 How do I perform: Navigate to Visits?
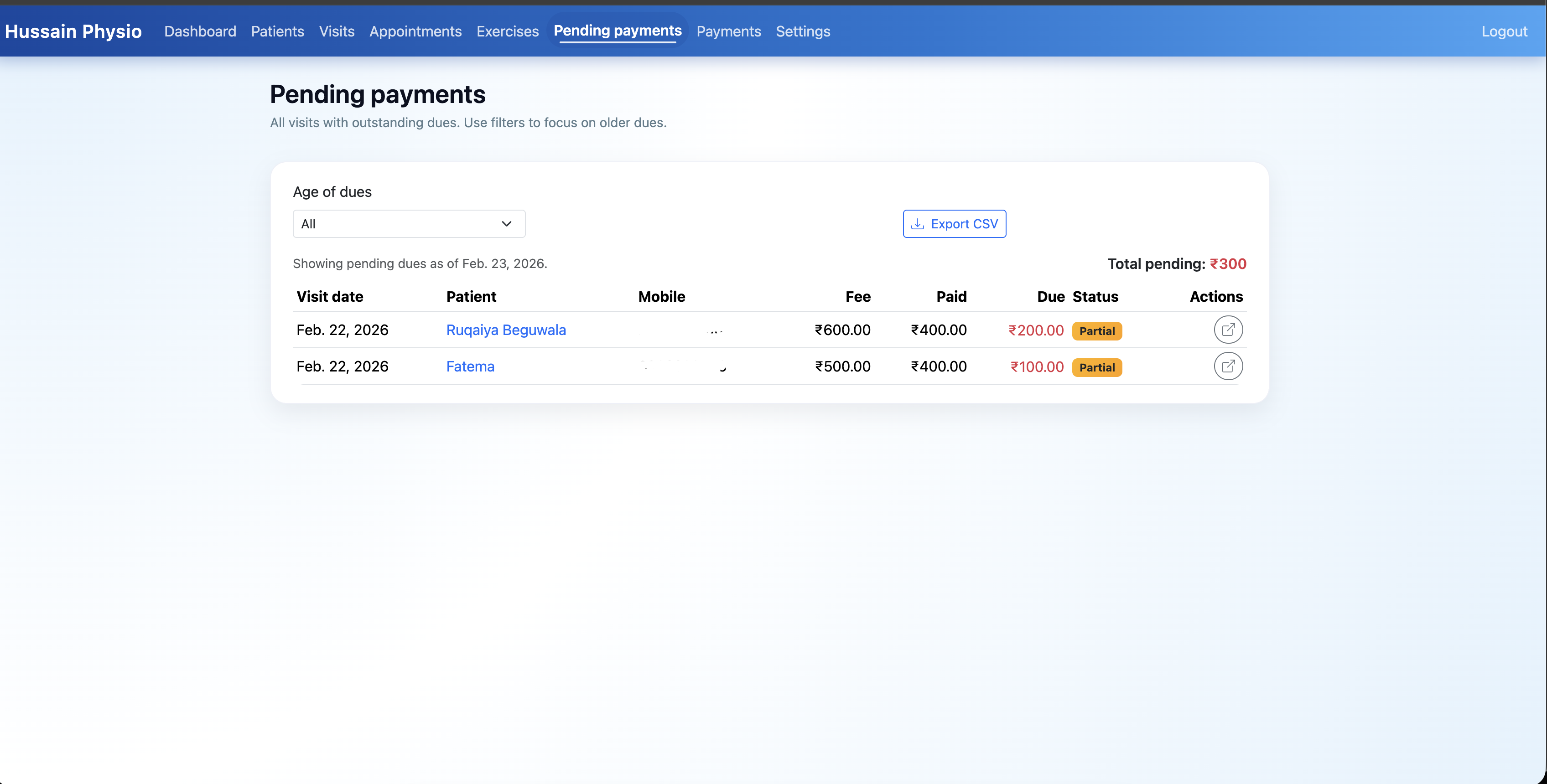[x=336, y=31]
